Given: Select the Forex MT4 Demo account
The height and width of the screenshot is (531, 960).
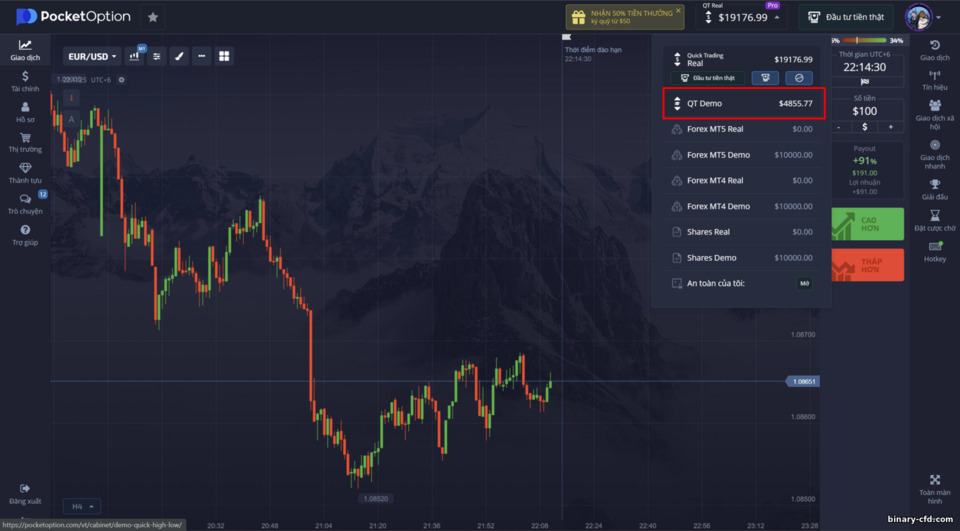Looking at the screenshot, I should click(742, 206).
